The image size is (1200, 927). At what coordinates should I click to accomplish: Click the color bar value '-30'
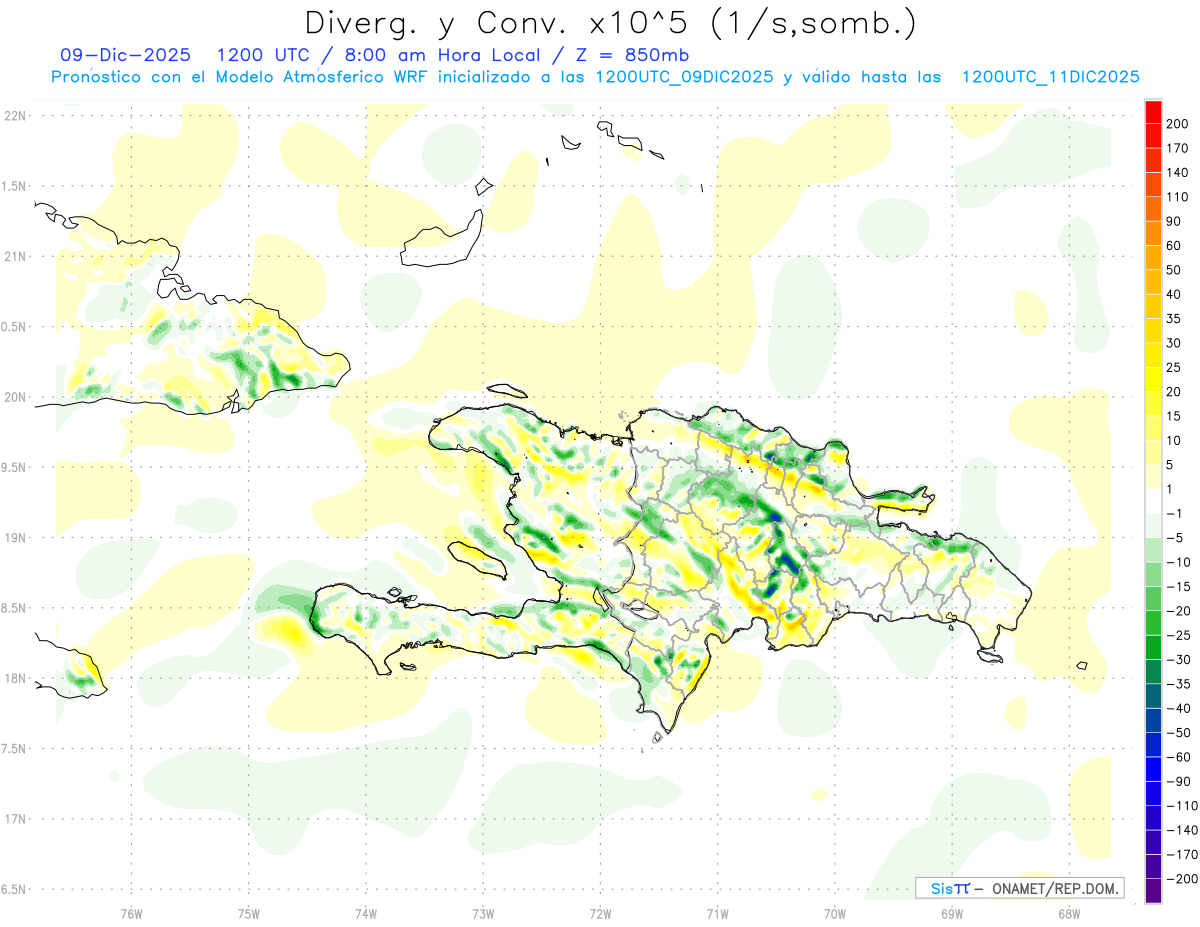pyautogui.click(x=1180, y=660)
